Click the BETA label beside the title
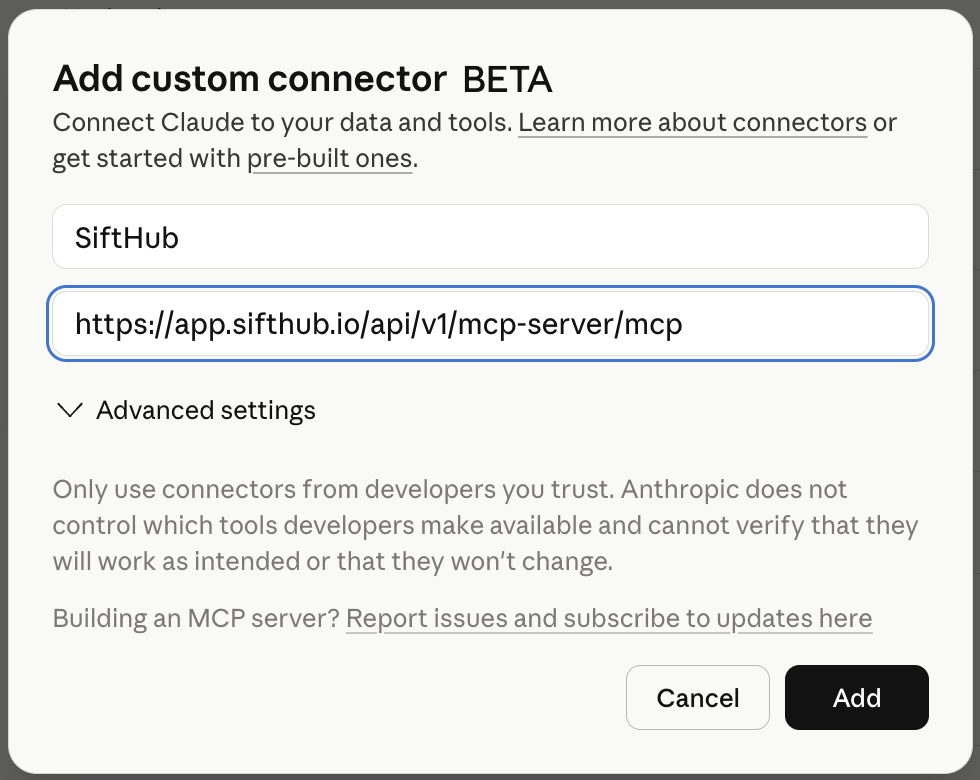The height and width of the screenshot is (780, 980). (507, 79)
